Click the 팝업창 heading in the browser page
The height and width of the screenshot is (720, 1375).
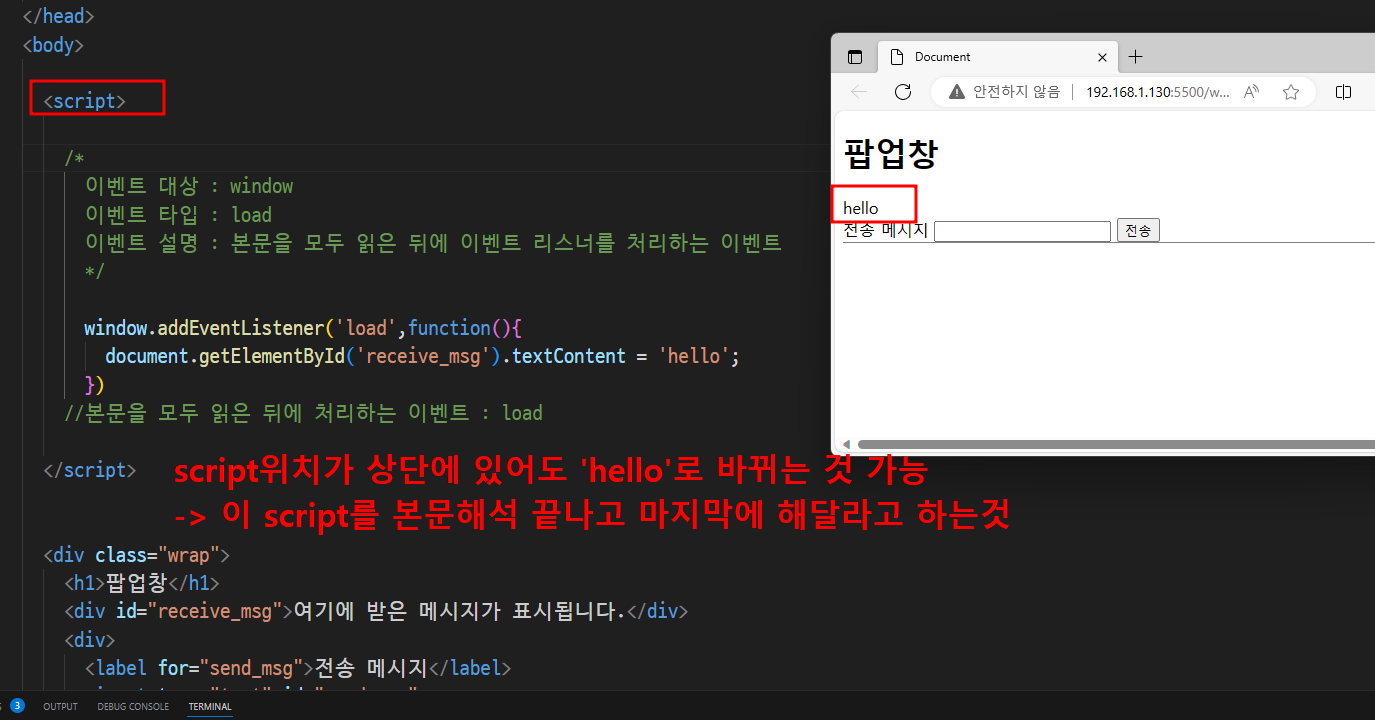(x=891, y=155)
